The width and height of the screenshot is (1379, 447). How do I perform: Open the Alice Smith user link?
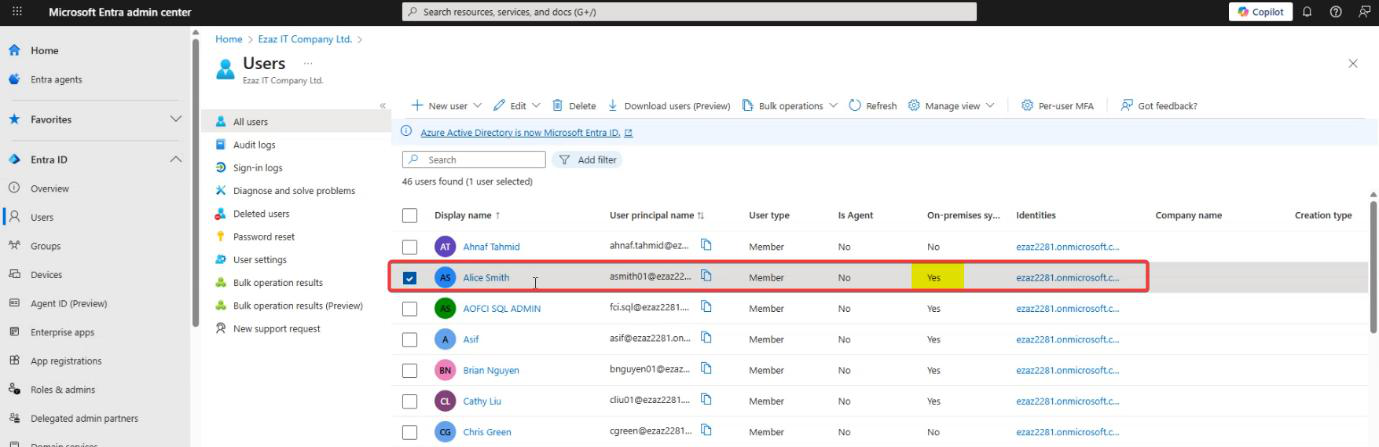click(x=486, y=278)
